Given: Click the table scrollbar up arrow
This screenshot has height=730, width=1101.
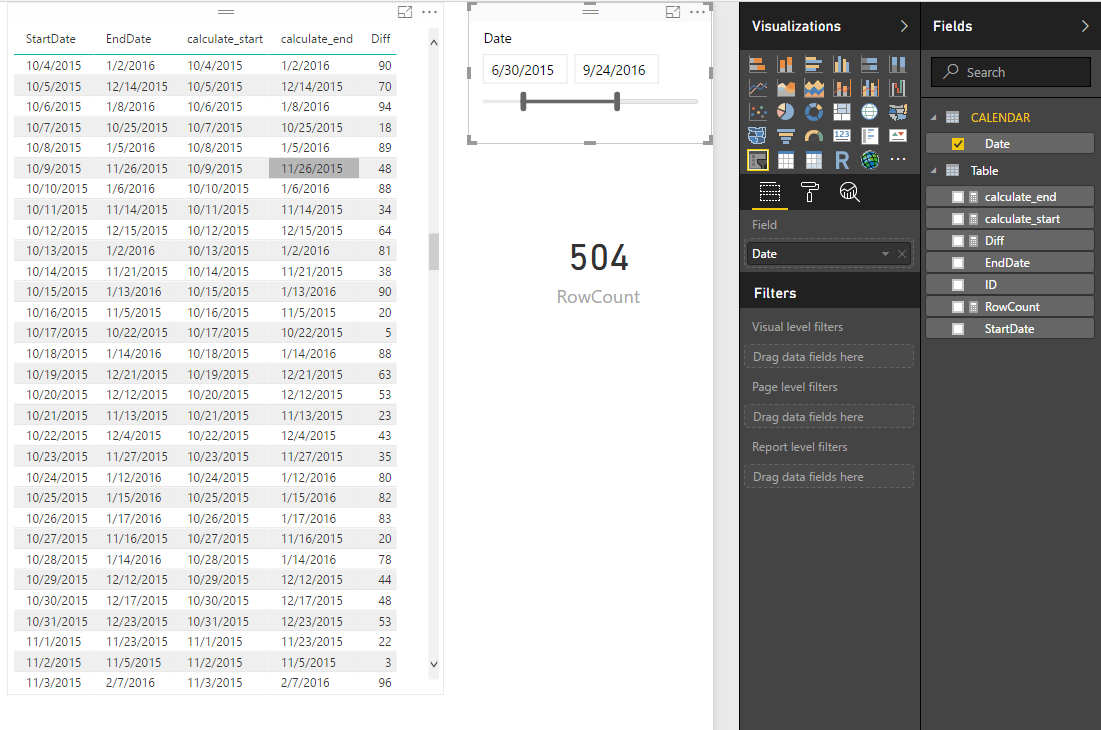Looking at the screenshot, I should [x=434, y=43].
